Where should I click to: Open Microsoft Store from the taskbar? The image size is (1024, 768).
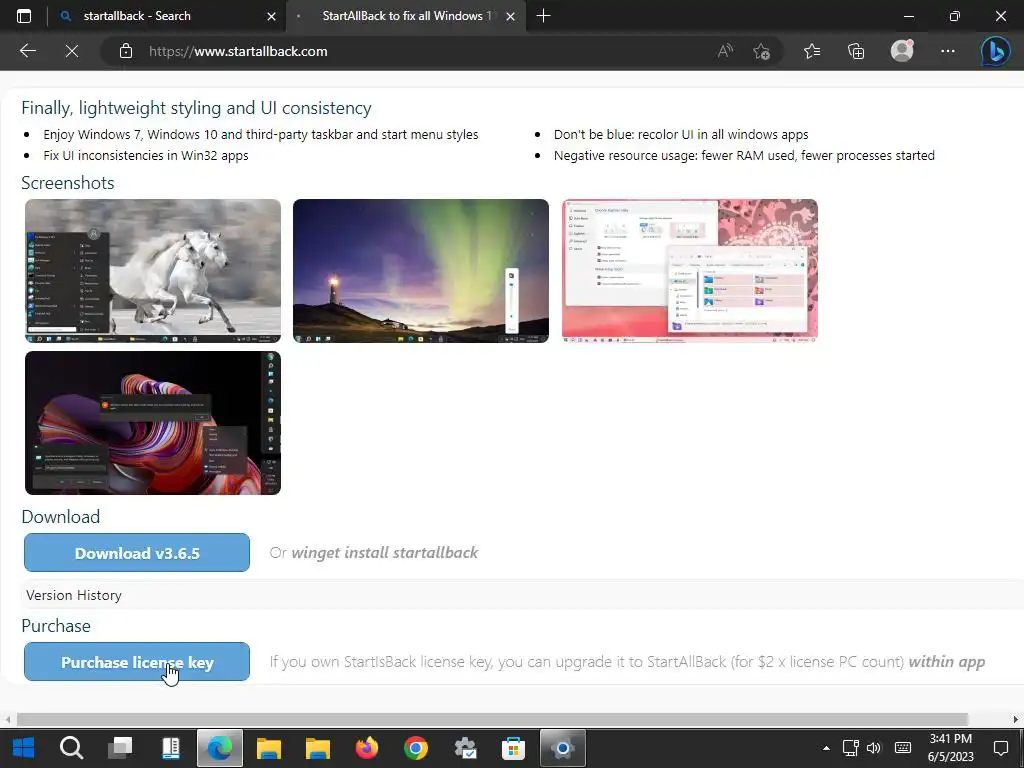click(513, 748)
